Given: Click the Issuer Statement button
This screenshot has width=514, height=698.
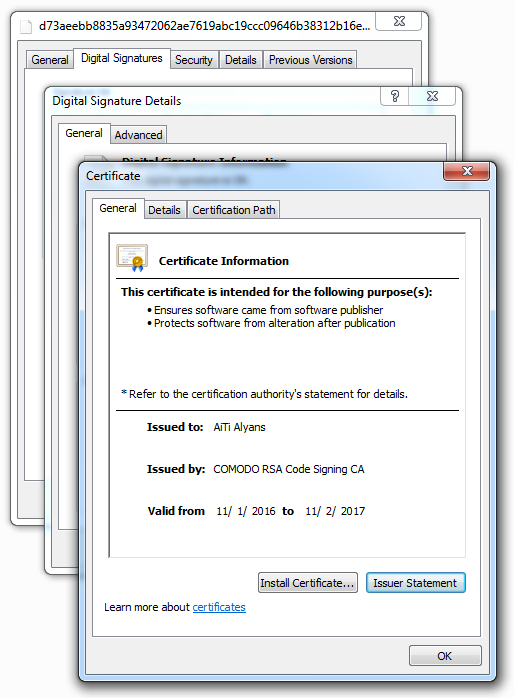Looking at the screenshot, I should (415, 583).
